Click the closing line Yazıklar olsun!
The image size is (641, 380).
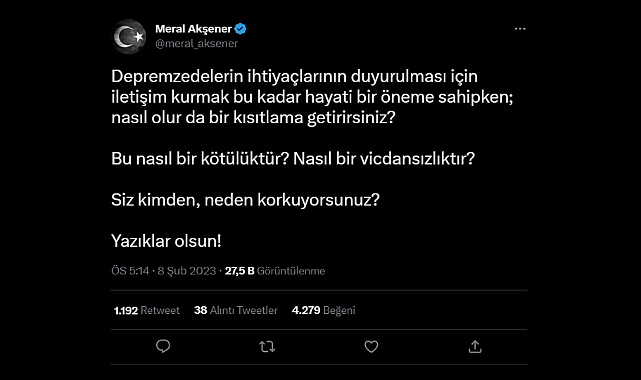click(x=166, y=241)
